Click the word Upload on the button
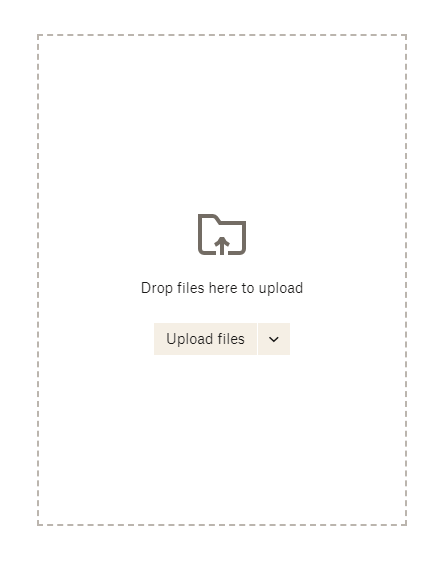Image resolution: width=441 pixels, height=562 pixels. pyautogui.click(x=190, y=339)
